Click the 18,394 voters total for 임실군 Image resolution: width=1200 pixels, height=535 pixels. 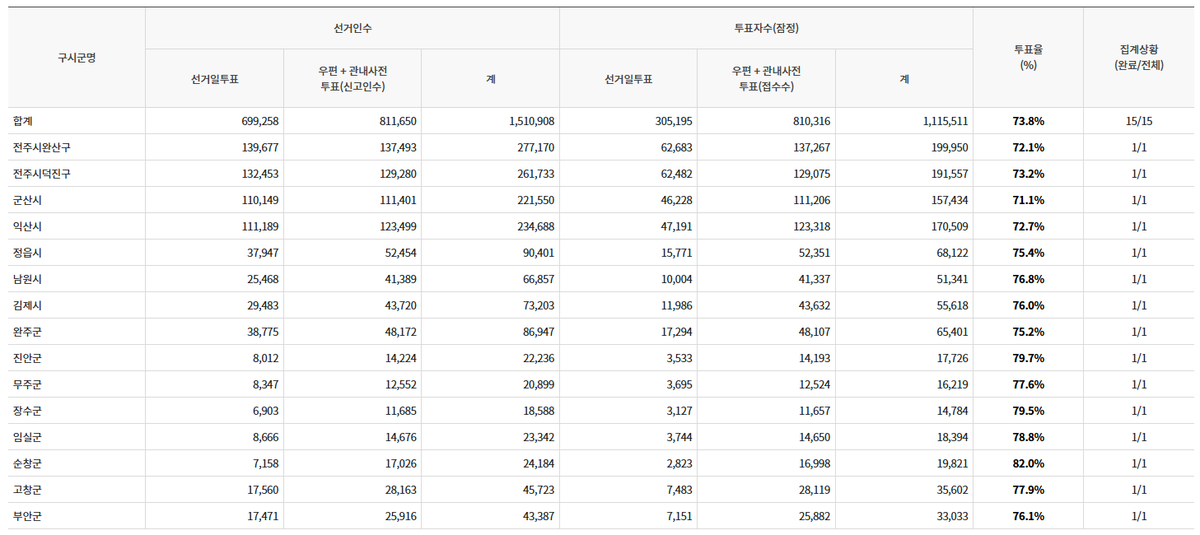pyautogui.click(x=950, y=437)
